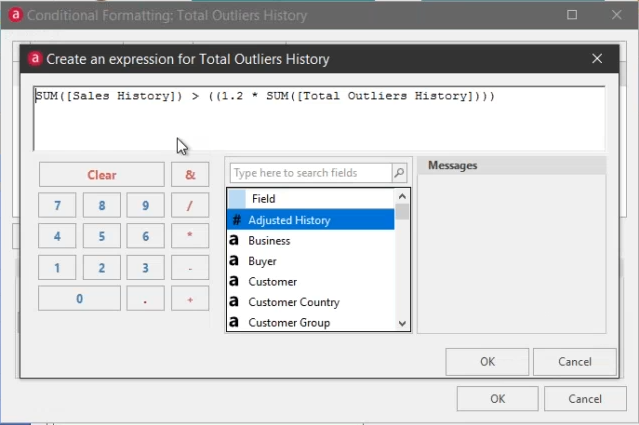Click in the expression editor text area

319,119
